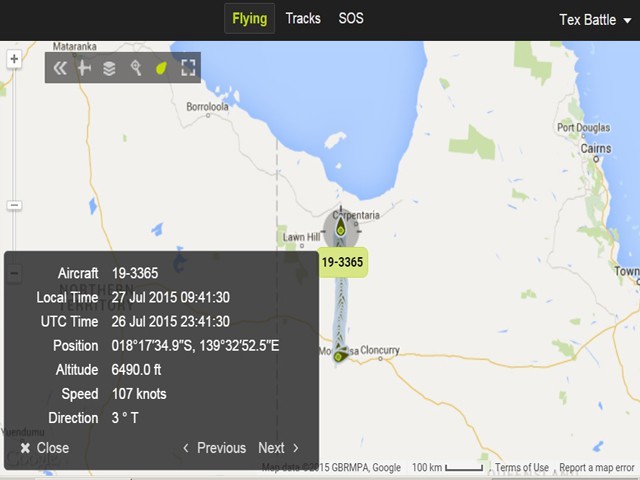Image resolution: width=640 pixels, height=480 pixels.
Task: Open the Tracks tab
Action: [303, 18]
